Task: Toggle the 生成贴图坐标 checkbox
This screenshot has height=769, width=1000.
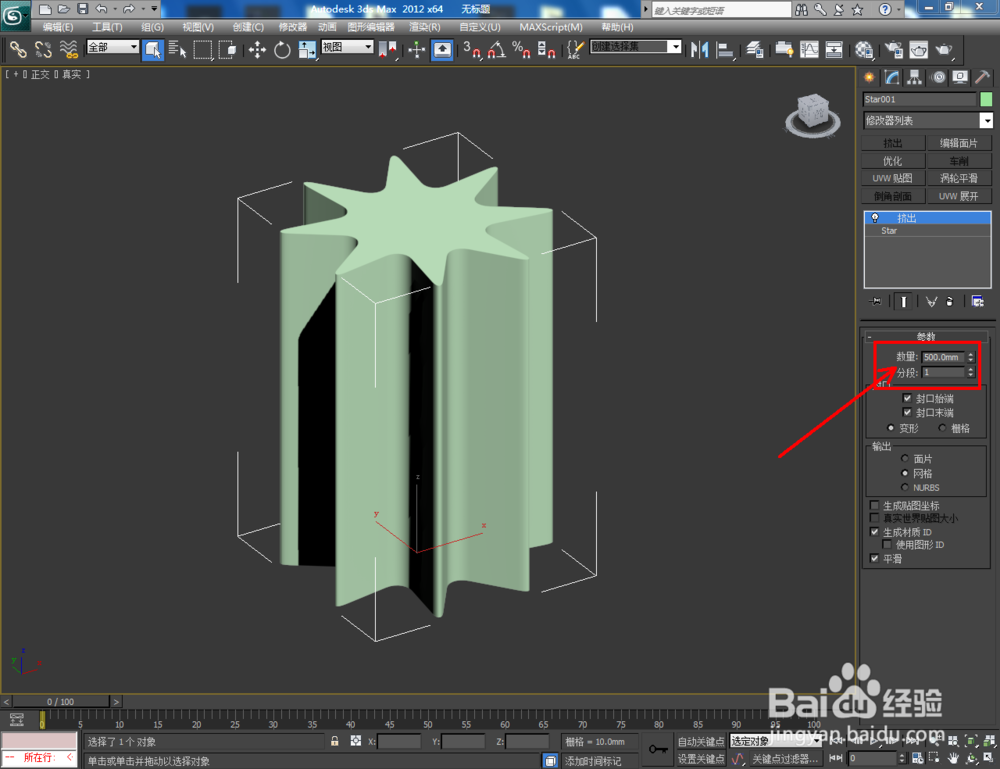Action: tap(875, 504)
